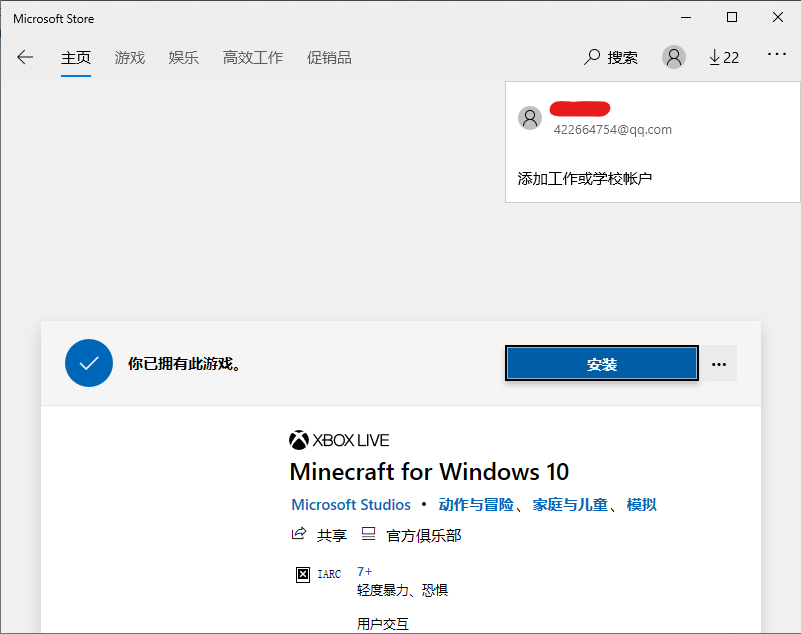Switch to the 游戏 tab

coord(130,58)
